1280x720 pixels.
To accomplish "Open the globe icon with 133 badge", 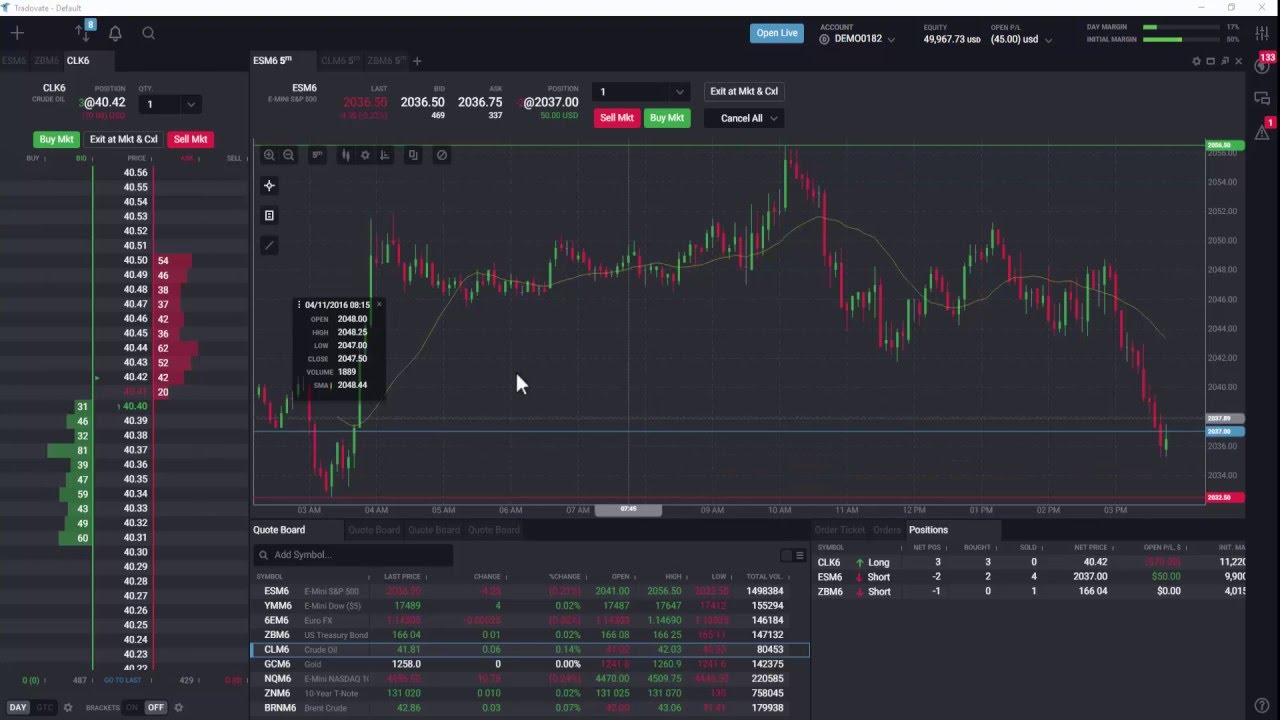I will [1262, 64].
